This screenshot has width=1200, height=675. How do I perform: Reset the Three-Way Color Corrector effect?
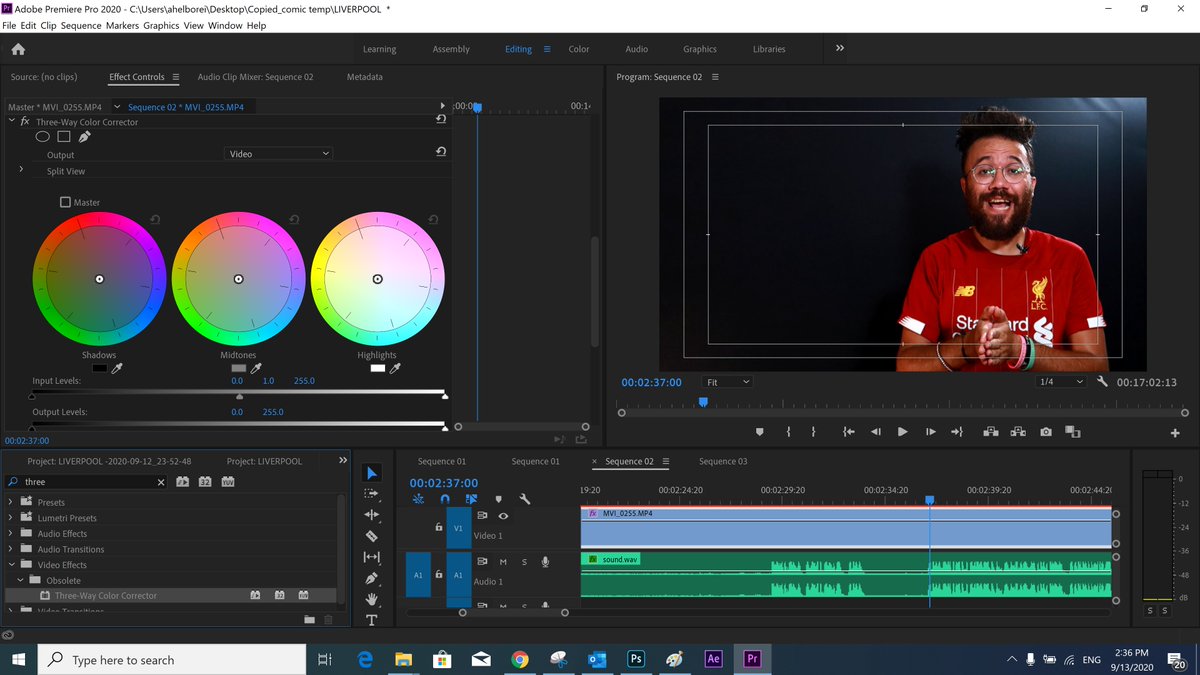(x=441, y=119)
